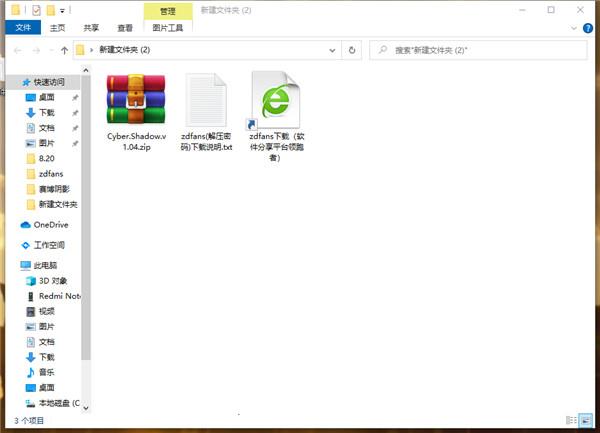Open the 赛博阴影 folder in sidebar
The width and height of the screenshot is (600, 433).
click(54, 189)
